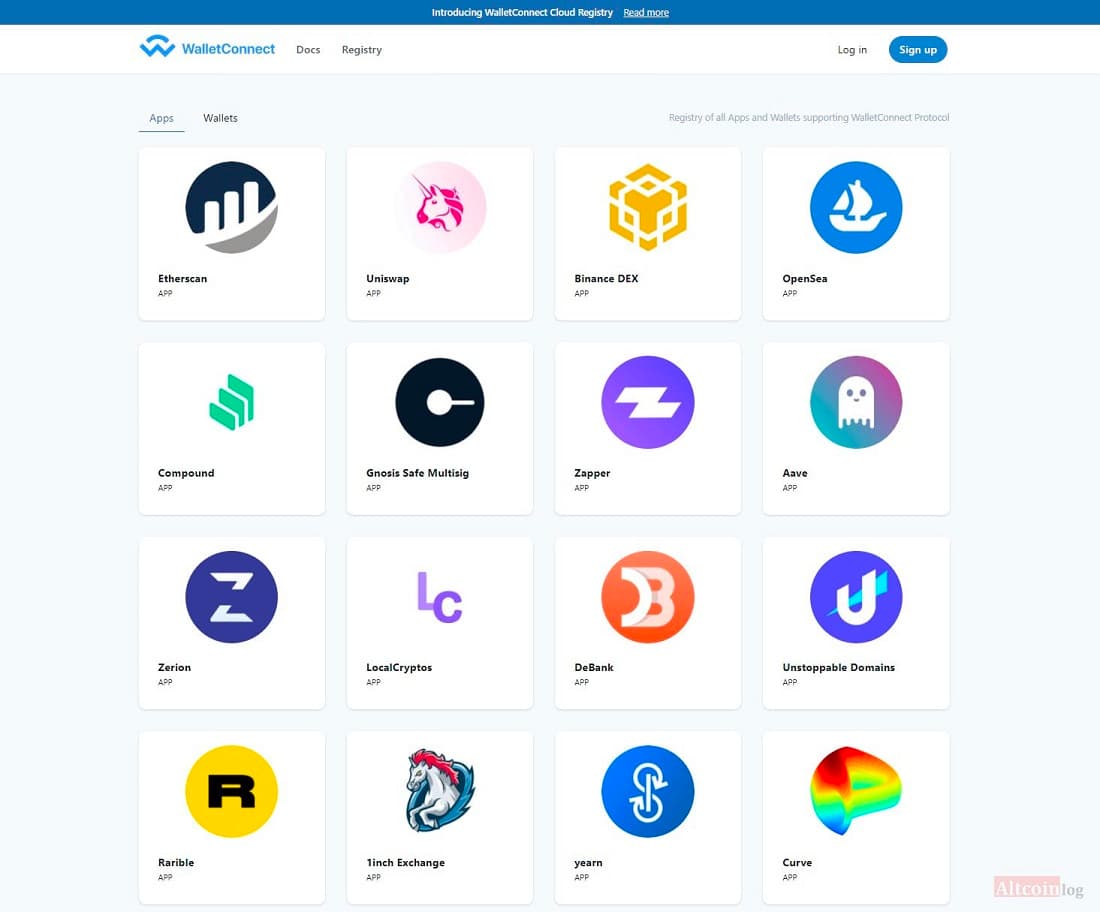The width and height of the screenshot is (1100, 912).
Task: Click the OpenSea name label
Action: [x=805, y=279]
